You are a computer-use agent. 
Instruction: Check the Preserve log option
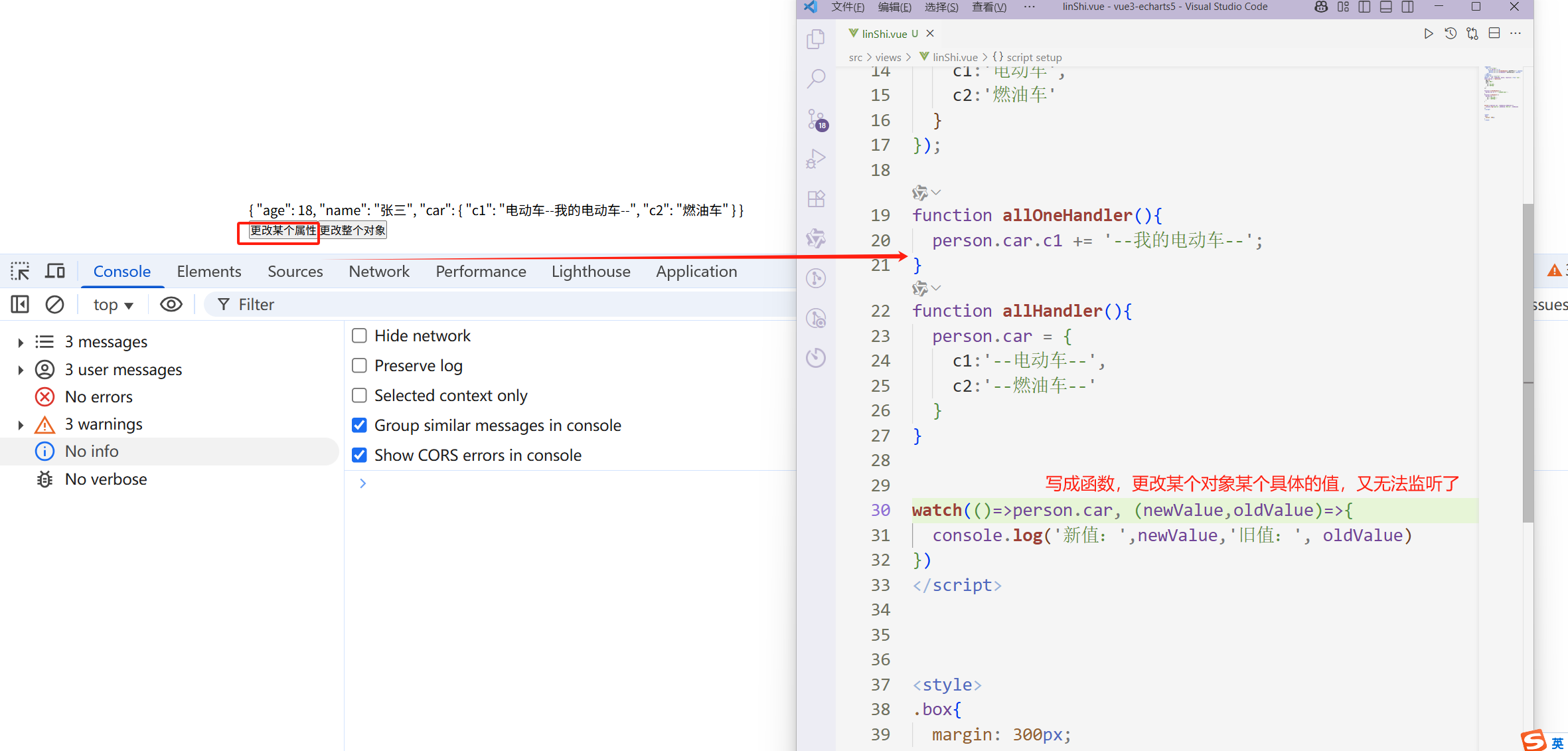(x=359, y=366)
